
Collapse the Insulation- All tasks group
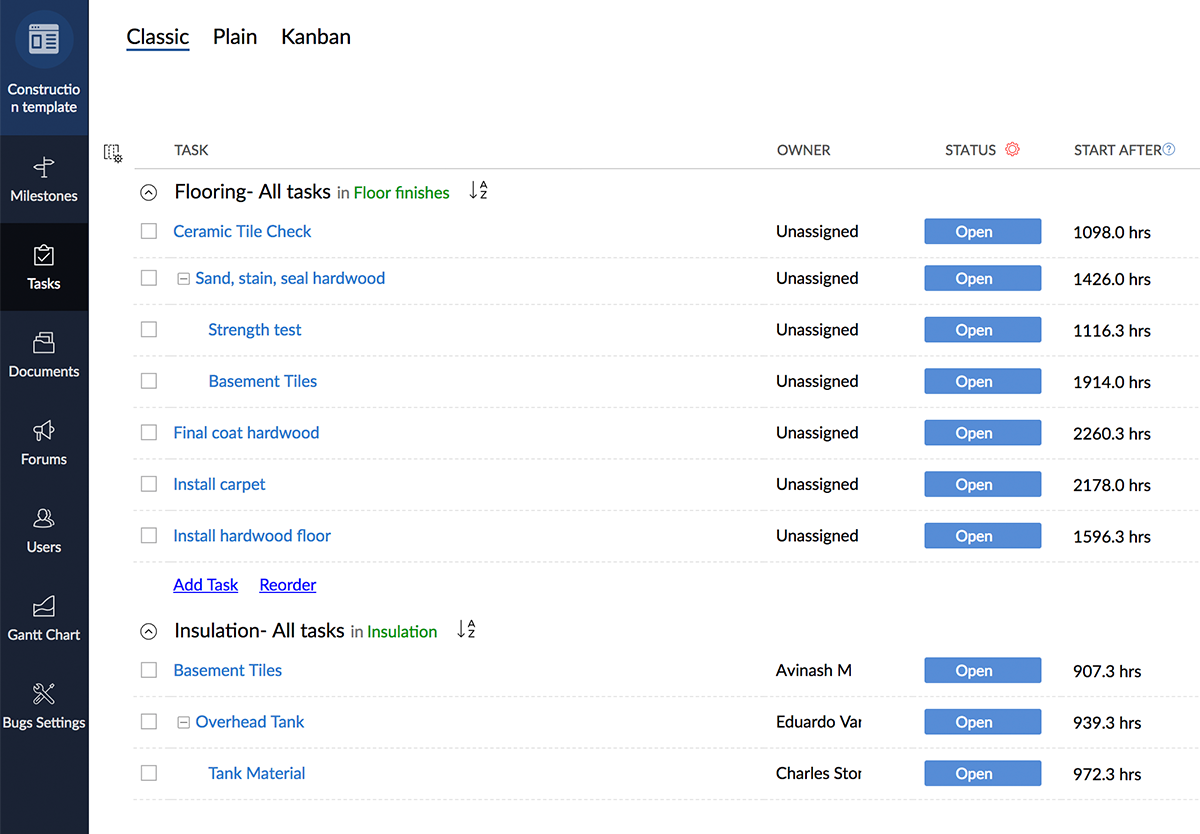point(149,631)
